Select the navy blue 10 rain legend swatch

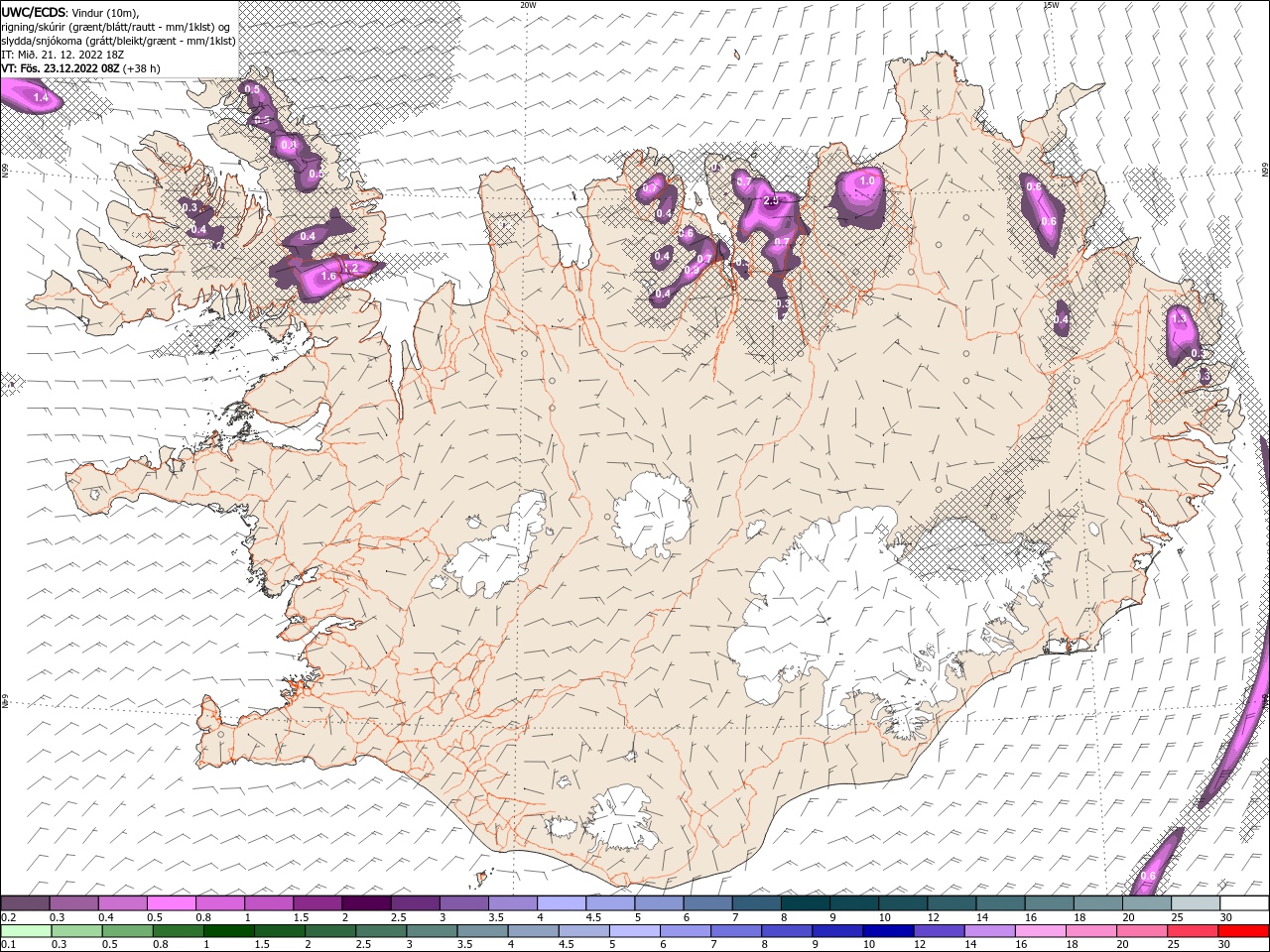pos(888,930)
